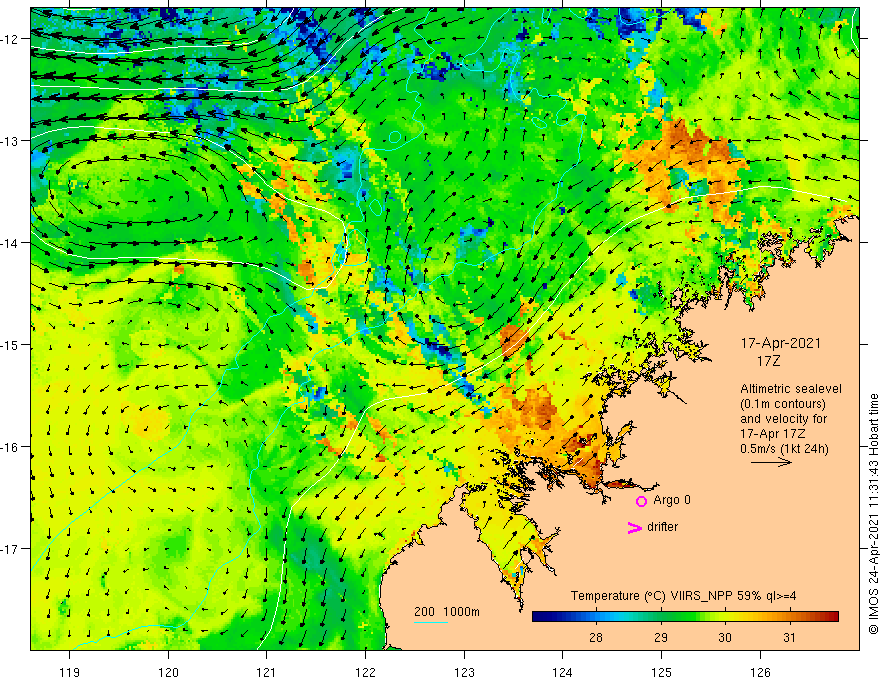The width and height of the screenshot is (880, 680).
Task: Click the 'Temperature (°C) VIIRS_NPP 59% ql>=4' title
Action: tap(683, 596)
